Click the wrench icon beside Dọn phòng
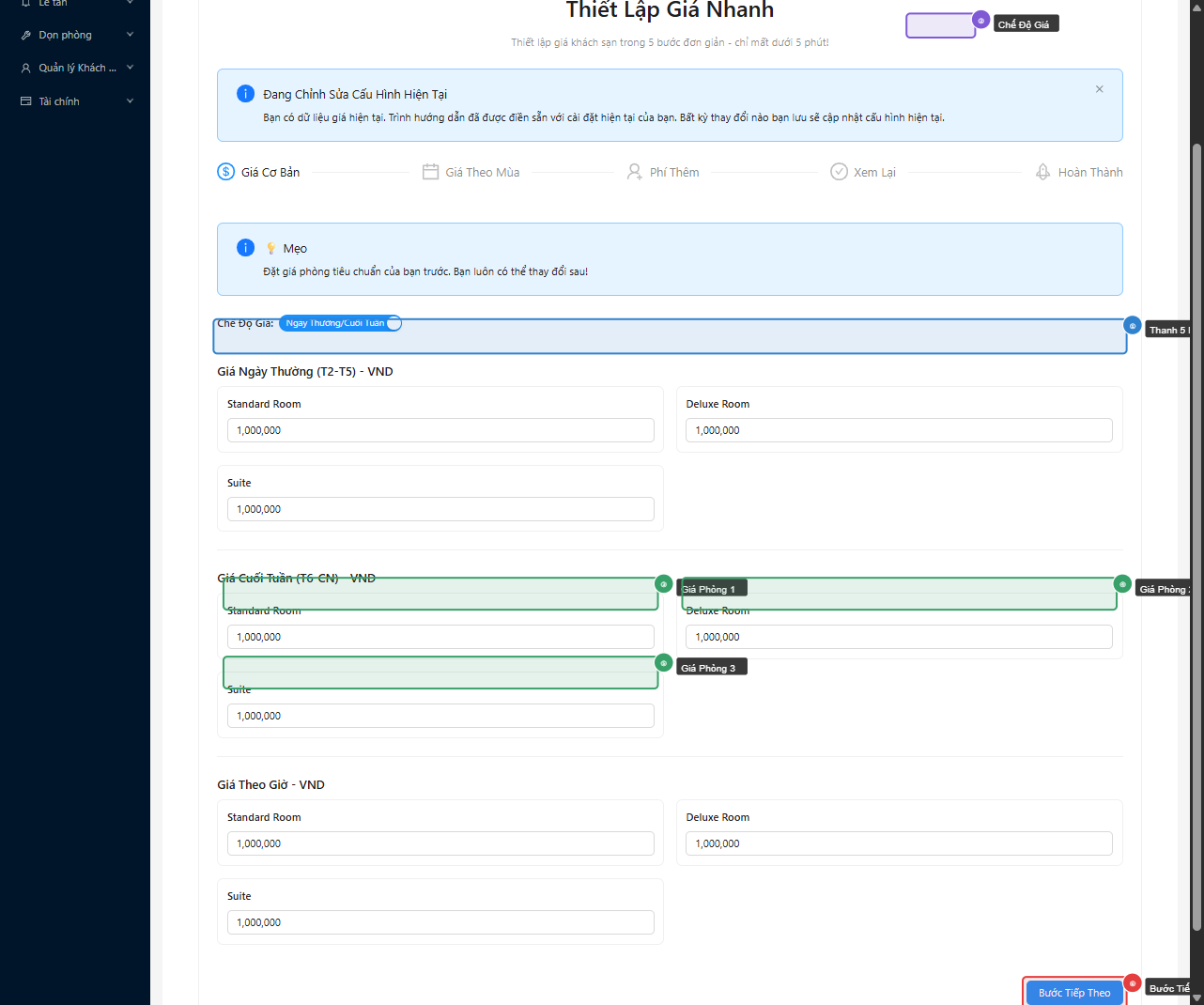This screenshot has width=1204, height=1005. pyautogui.click(x=26, y=36)
